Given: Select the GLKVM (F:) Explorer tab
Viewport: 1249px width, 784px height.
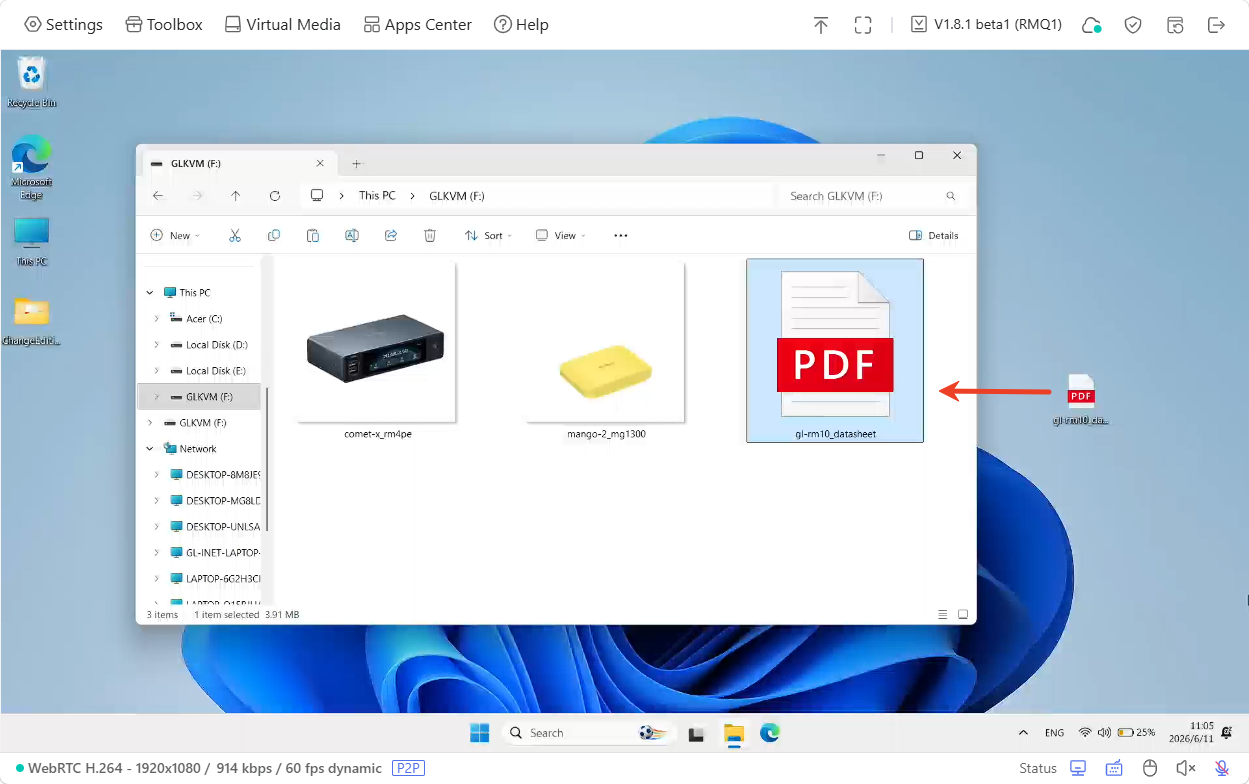Looking at the screenshot, I should [x=236, y=163].
